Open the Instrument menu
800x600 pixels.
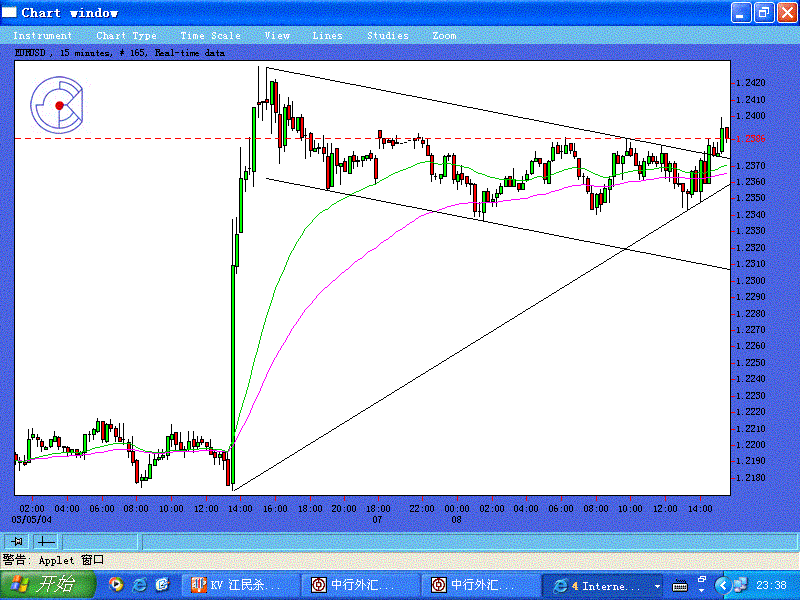pos(42,36)
